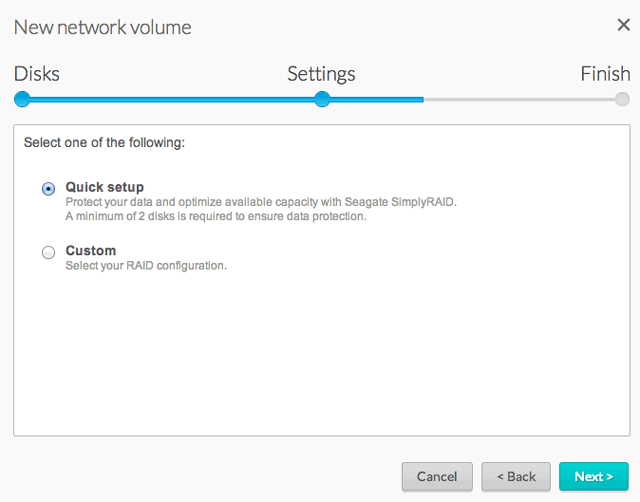Click the Disks step circle marker
This screenshot has height=502, width=640.
(x=22, y=99)
